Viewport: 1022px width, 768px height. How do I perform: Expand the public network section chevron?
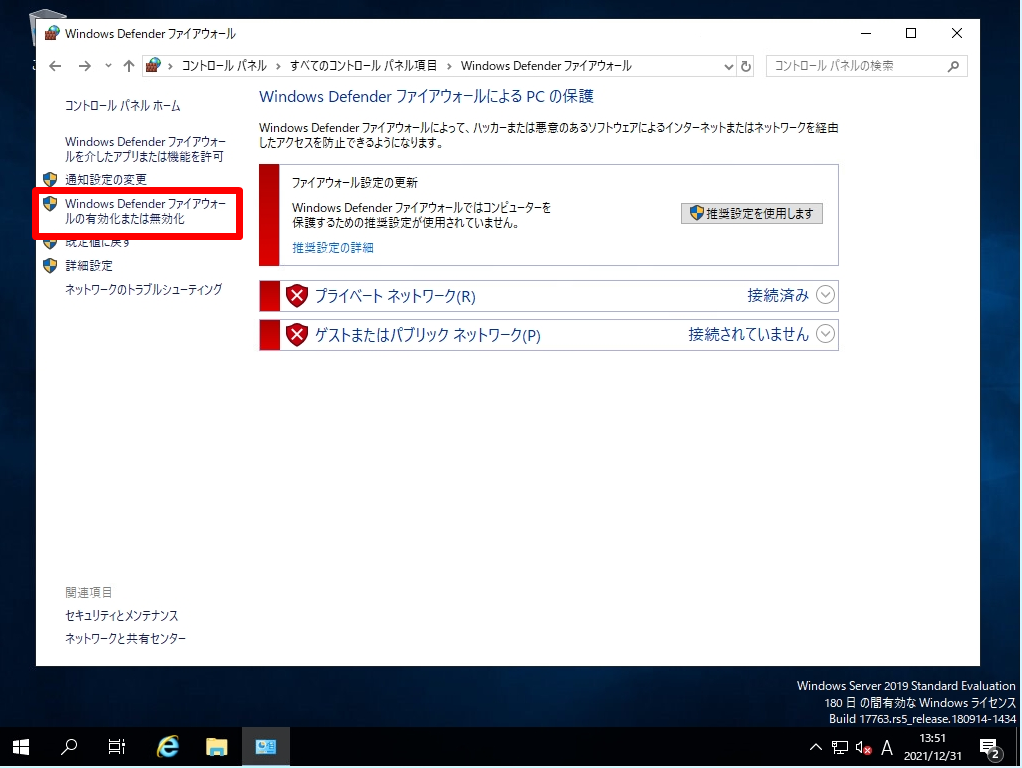[x=825, y=334]
